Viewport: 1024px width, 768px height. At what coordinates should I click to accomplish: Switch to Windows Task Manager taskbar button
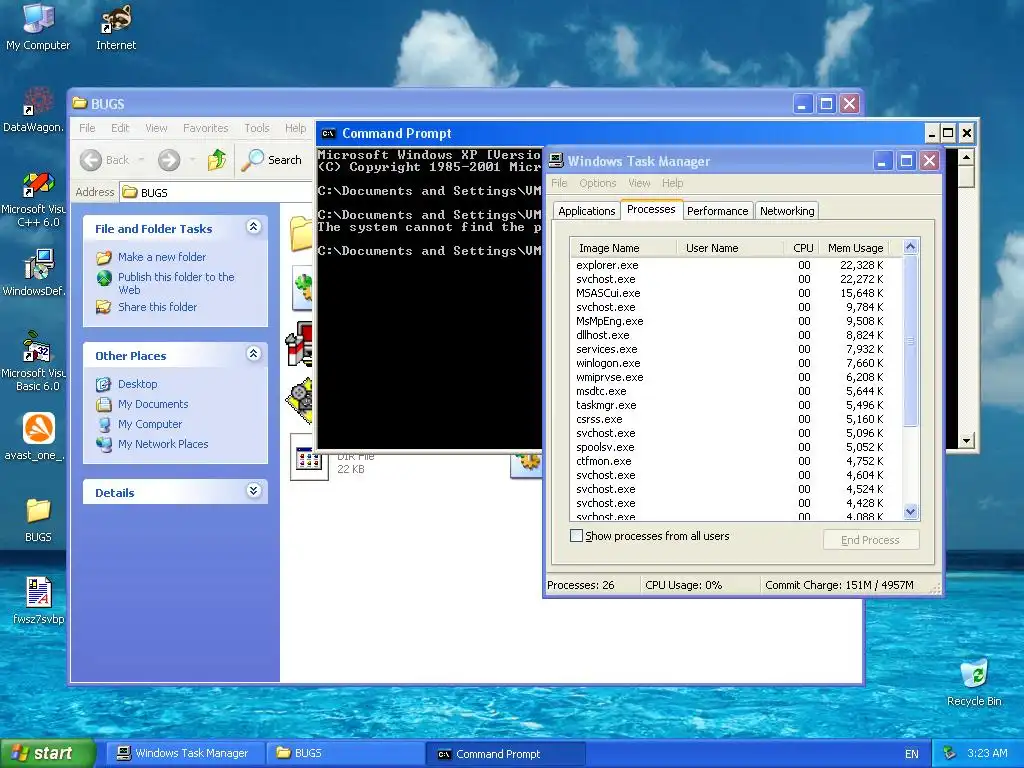coord(185,754)
